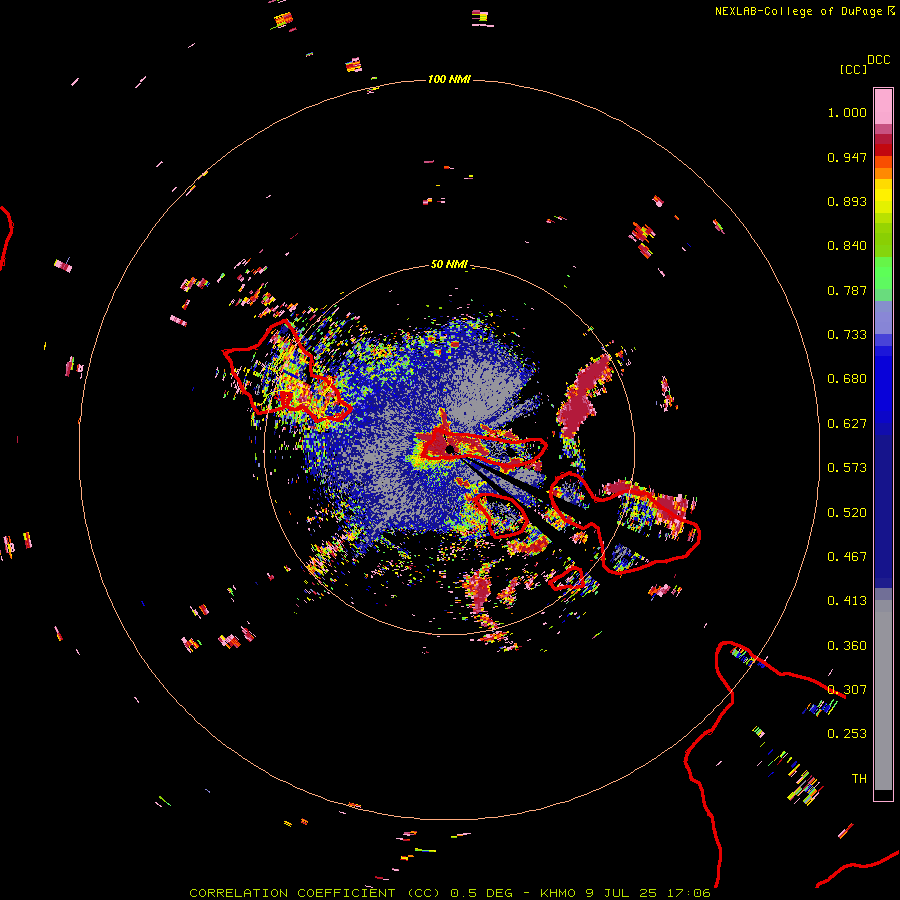The image size is (900, 900).
Task: Click the 0.787 scale value
Action: 847,290
